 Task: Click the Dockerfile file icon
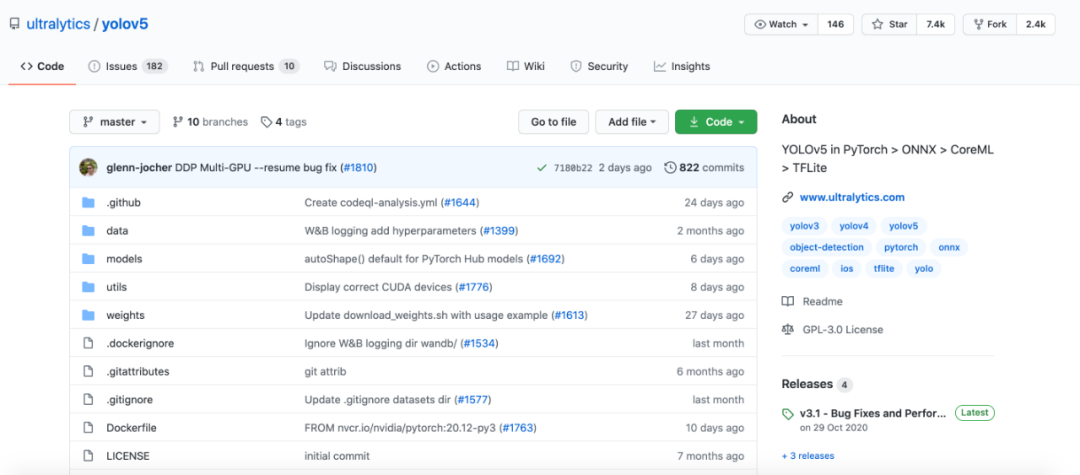pos(87,428)
